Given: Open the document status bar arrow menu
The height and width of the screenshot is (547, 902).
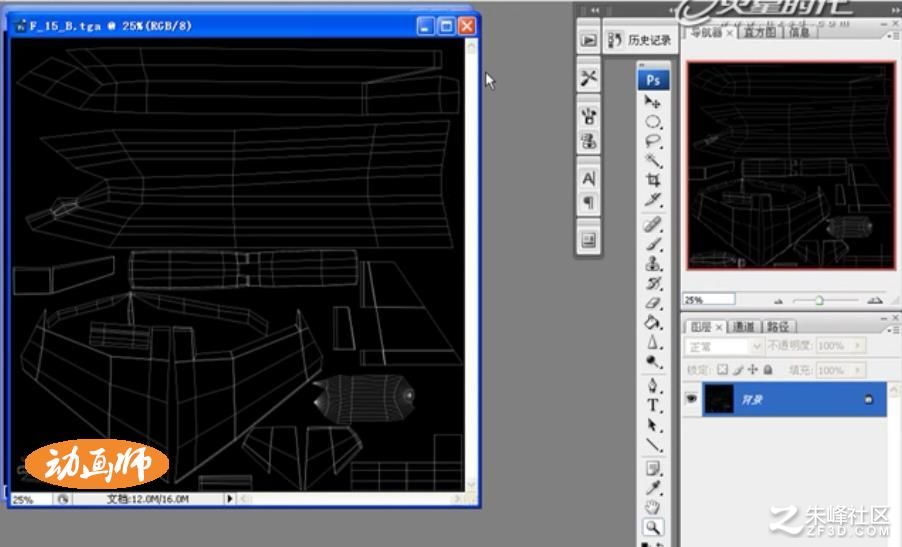Looking at the screenshot, I should pos(230,499).
